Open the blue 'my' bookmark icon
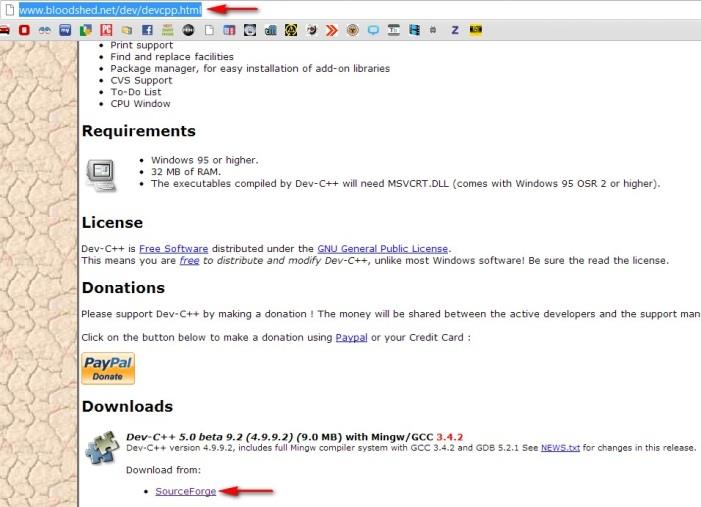The width and height of the screenshot is (701, 507). point(65,30)
